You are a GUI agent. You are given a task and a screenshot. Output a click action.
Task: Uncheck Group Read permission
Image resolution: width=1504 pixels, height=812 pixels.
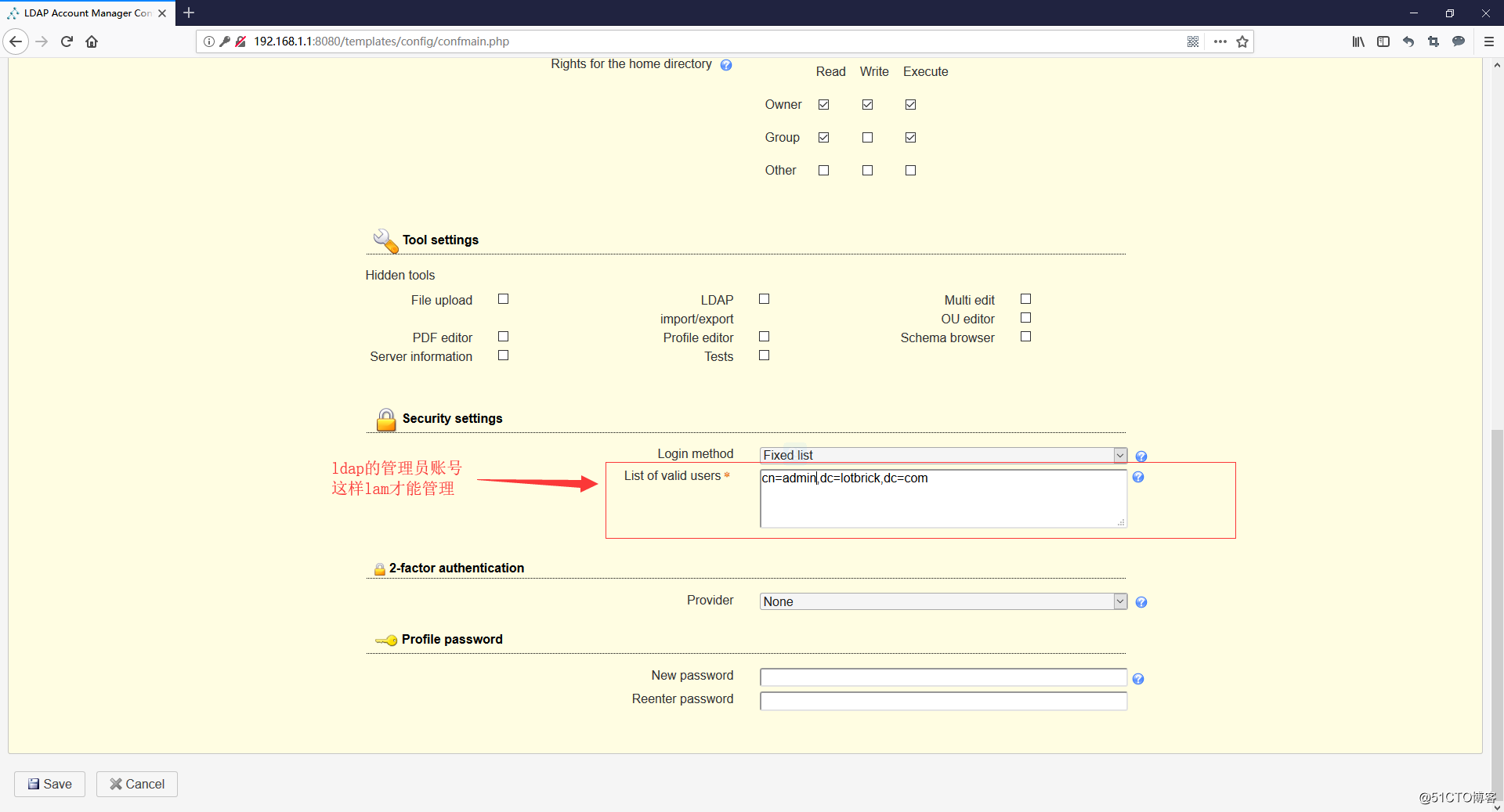pos(823,137)
